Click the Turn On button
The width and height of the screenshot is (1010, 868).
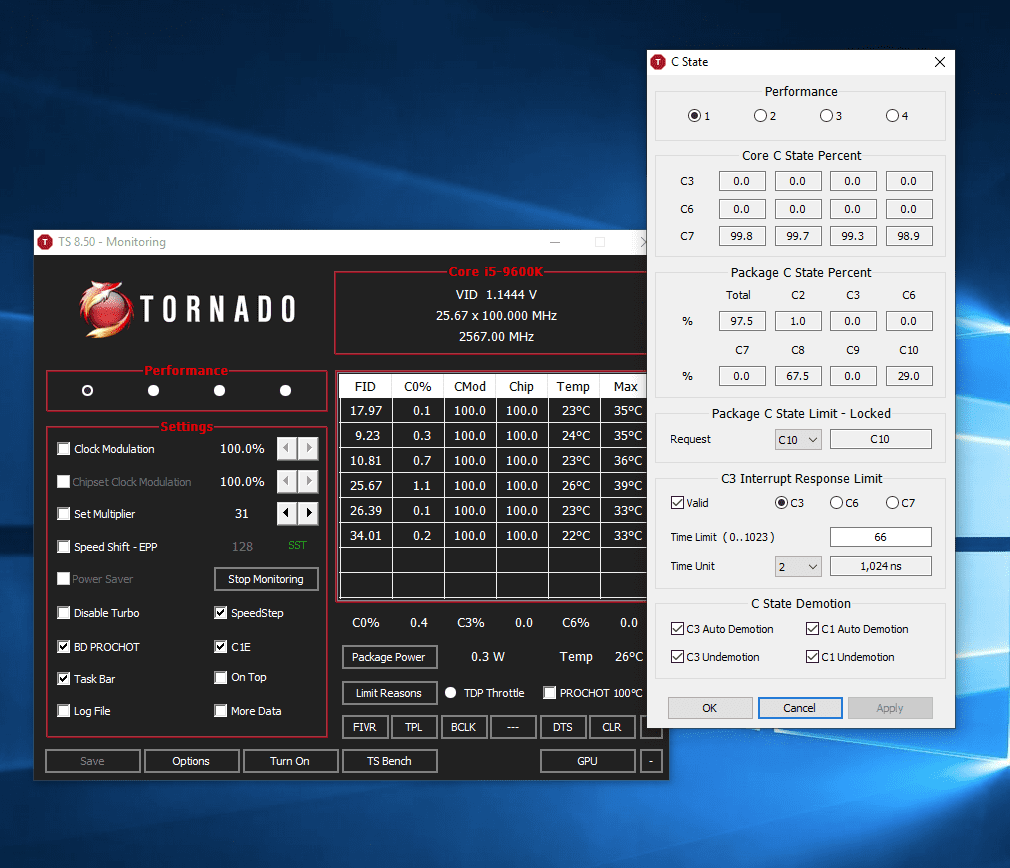[x=291, y=761]
